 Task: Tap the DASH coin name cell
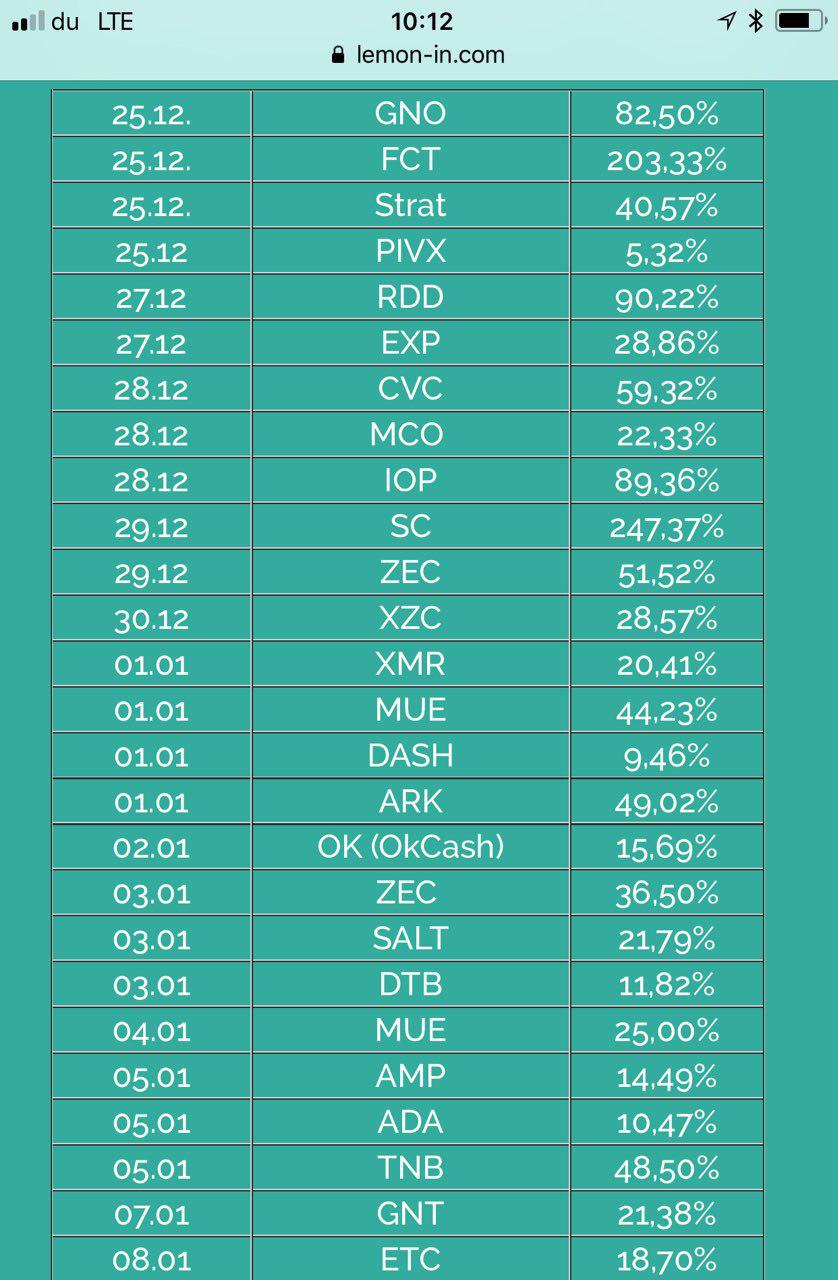[x=411, y=755]
